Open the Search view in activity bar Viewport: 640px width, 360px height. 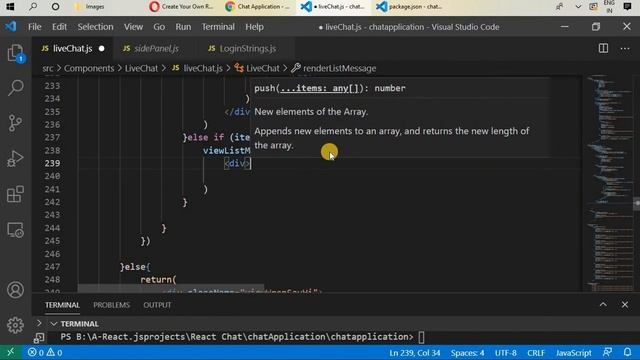pyautogui.click(x=16, y=87)
